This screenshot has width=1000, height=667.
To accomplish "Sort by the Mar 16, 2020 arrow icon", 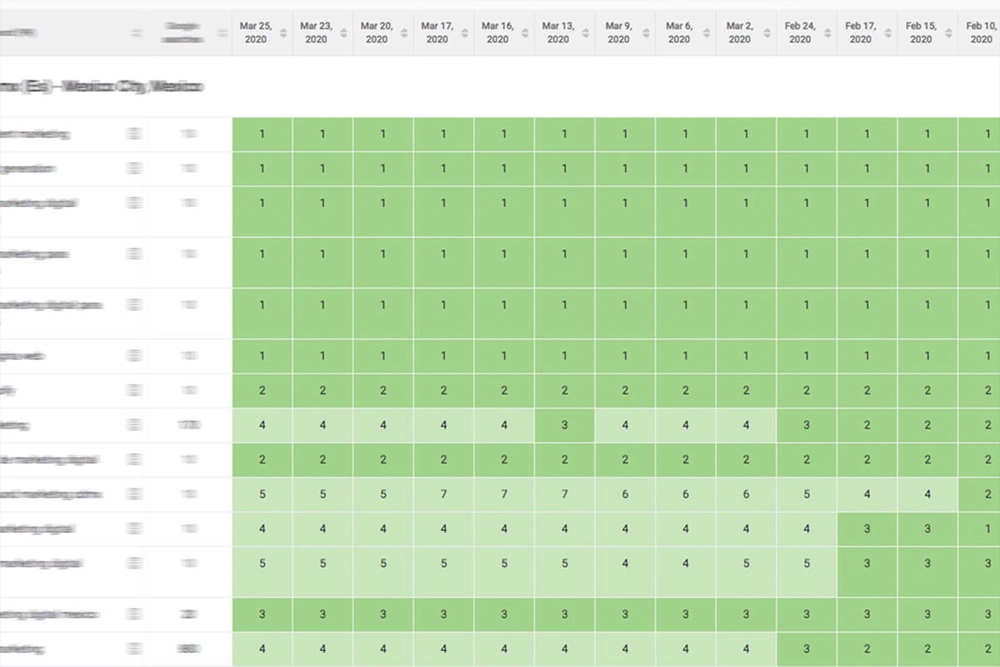I will (x=525, y=33).
